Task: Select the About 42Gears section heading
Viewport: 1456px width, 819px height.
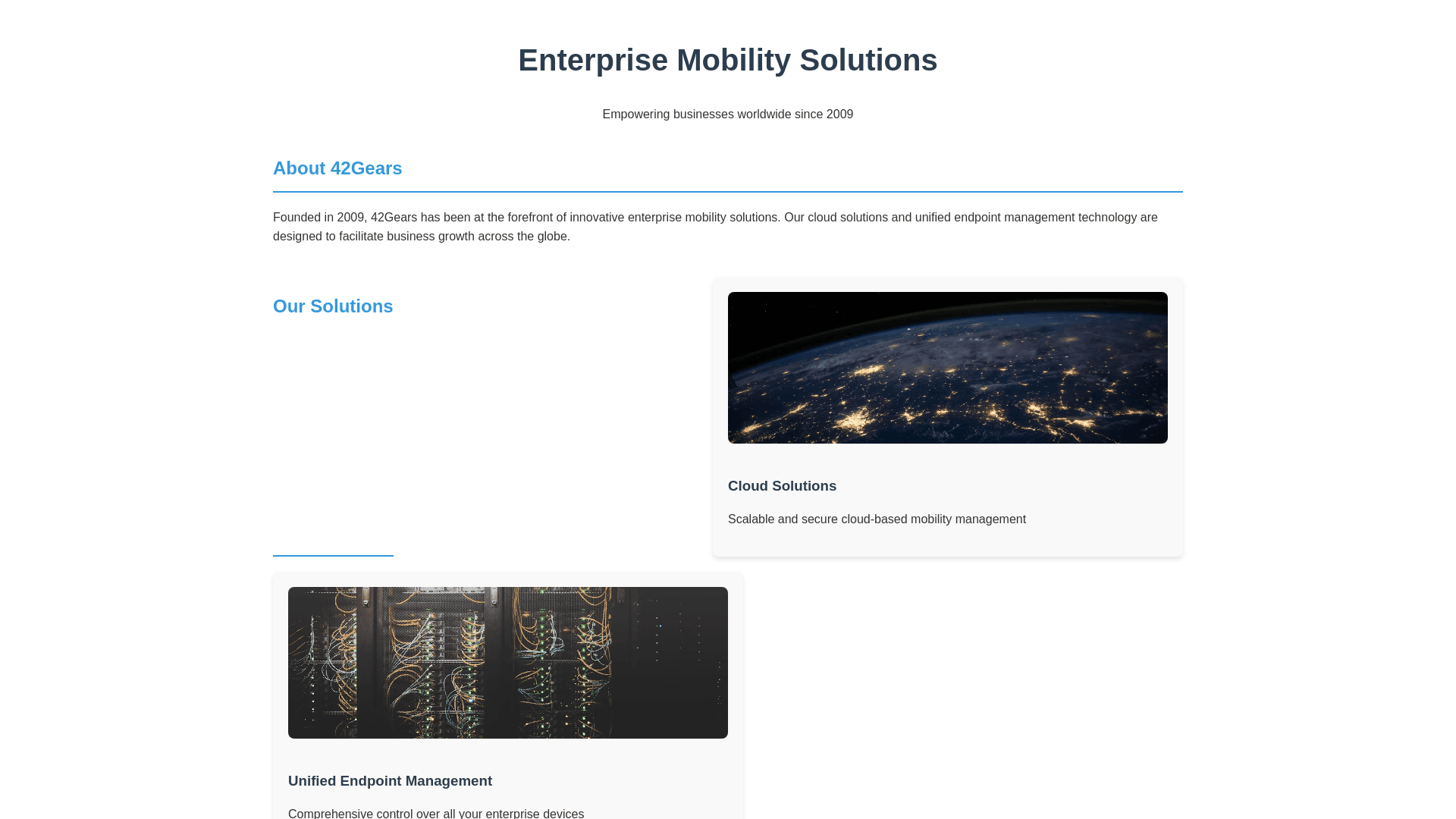Action: tap(337, 168)
